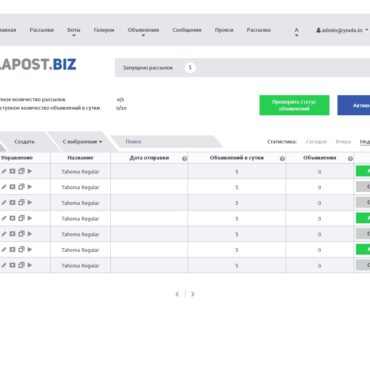This screenshot has height=380, width=370.
Task: Go to the next page with the right arrow
Action: pos(193,294)
